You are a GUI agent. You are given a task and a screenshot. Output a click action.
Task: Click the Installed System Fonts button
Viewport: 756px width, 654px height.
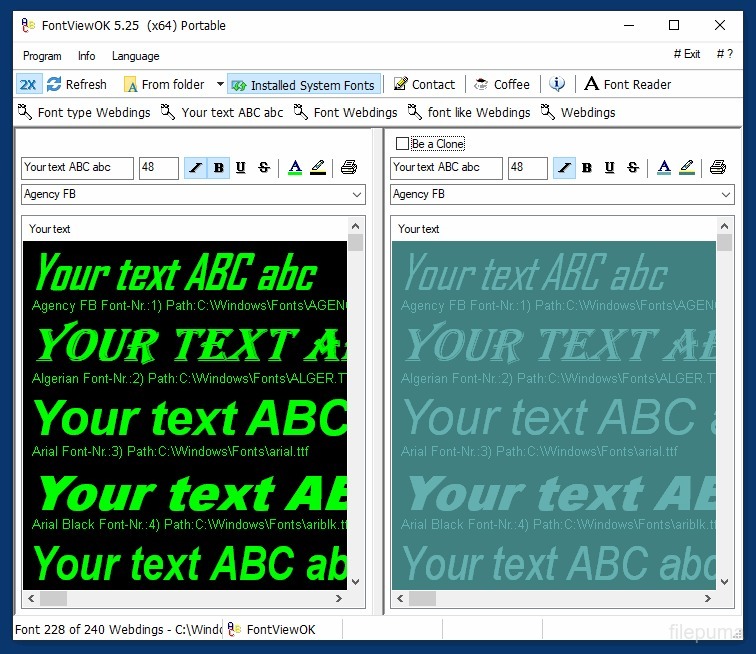(303, 85)
